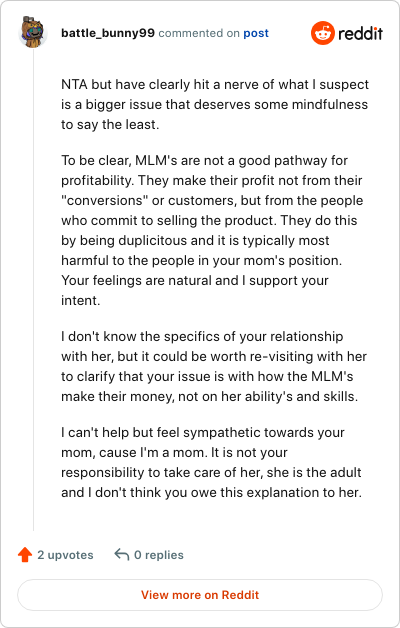Click the paragraph beginning "I can't help but feel"
This screenshot has width=400, height=628.
click(211, 463)
